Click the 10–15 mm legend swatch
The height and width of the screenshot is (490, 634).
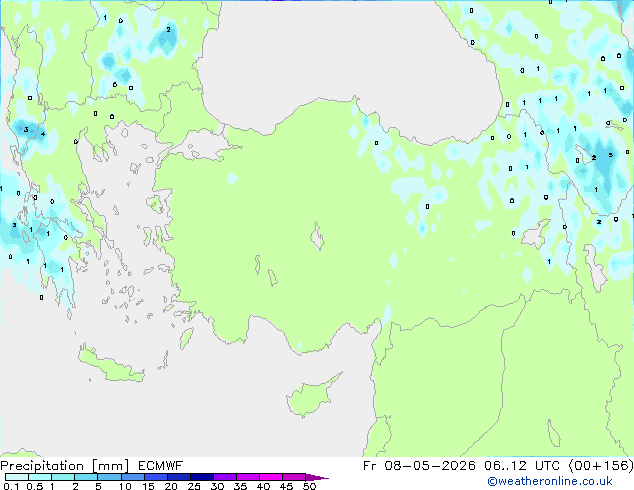[x=132, y=477]
